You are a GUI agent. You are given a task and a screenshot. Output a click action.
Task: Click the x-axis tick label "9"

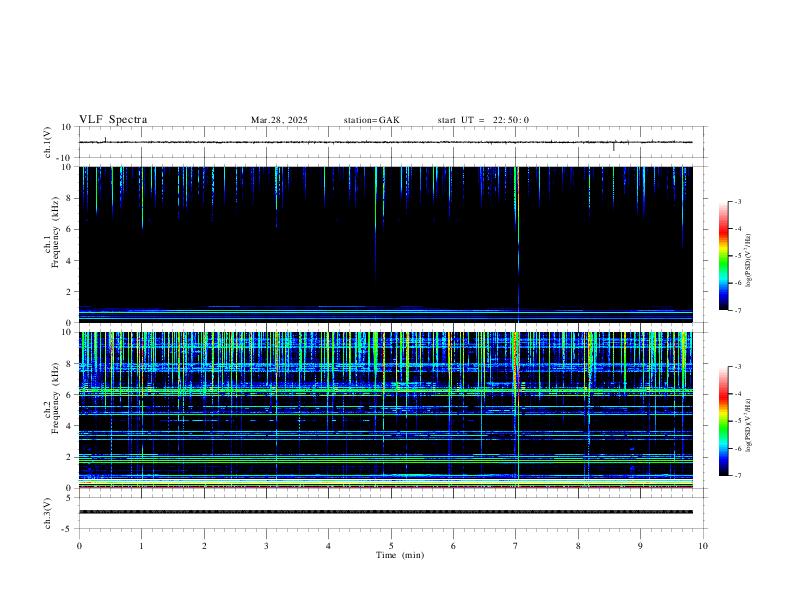(x=640, y=546)
